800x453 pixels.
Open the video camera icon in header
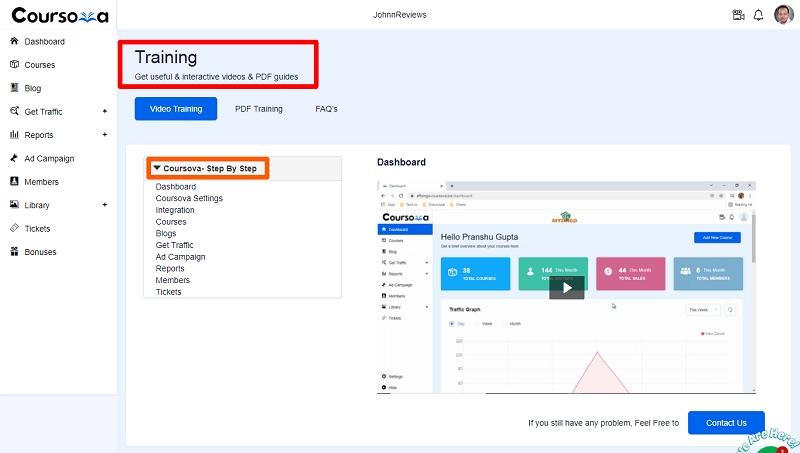(x=738, y=15)
